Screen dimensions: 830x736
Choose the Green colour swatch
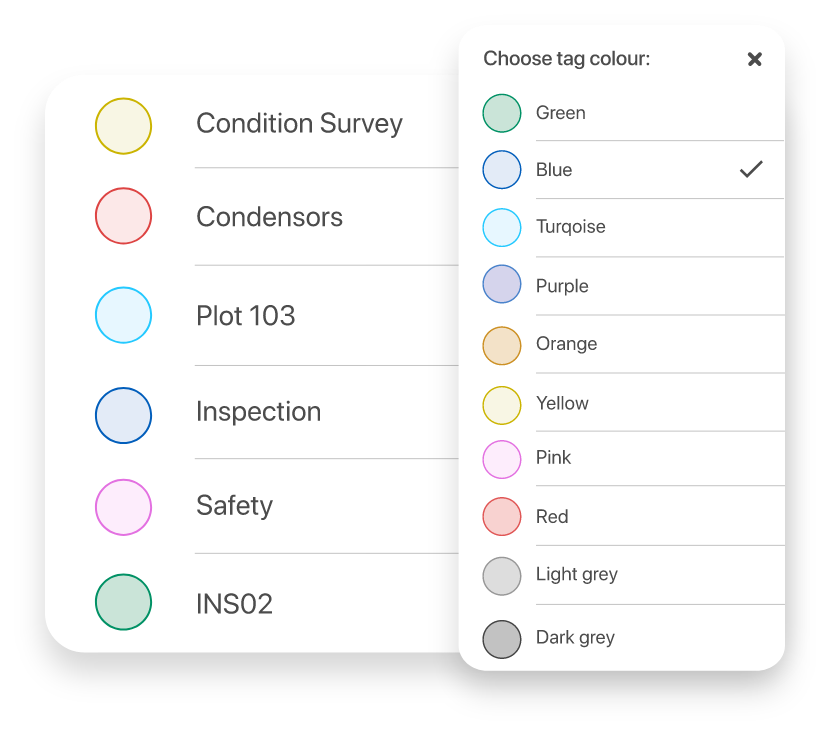point(502,113)
